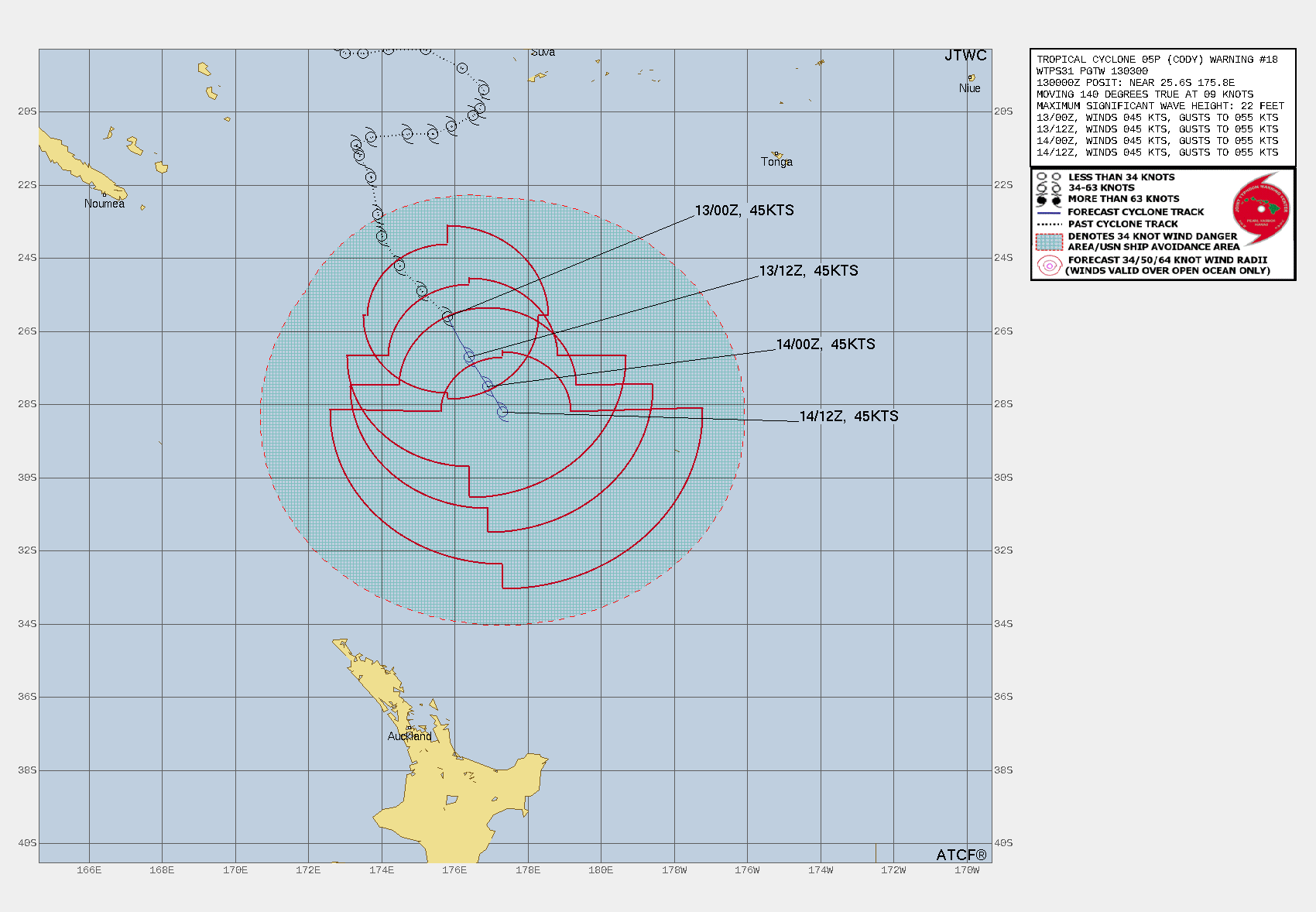
Task: Click the "13/12Z, 45KTS" annotation label
Action: click(808, 271)
